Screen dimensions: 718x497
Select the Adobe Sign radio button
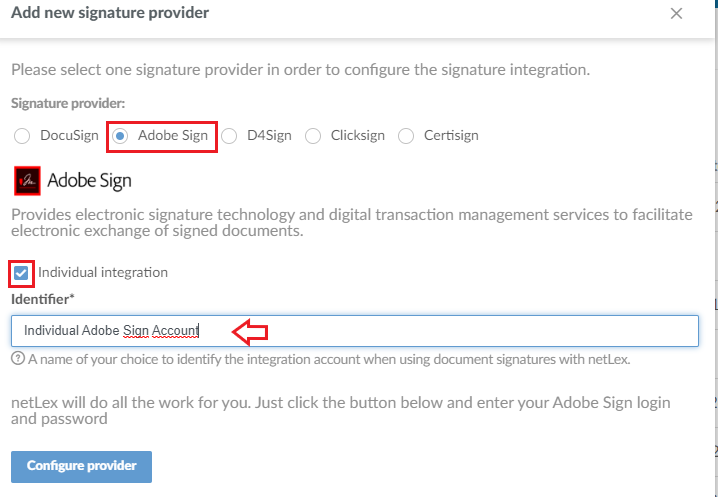point(120,136)
